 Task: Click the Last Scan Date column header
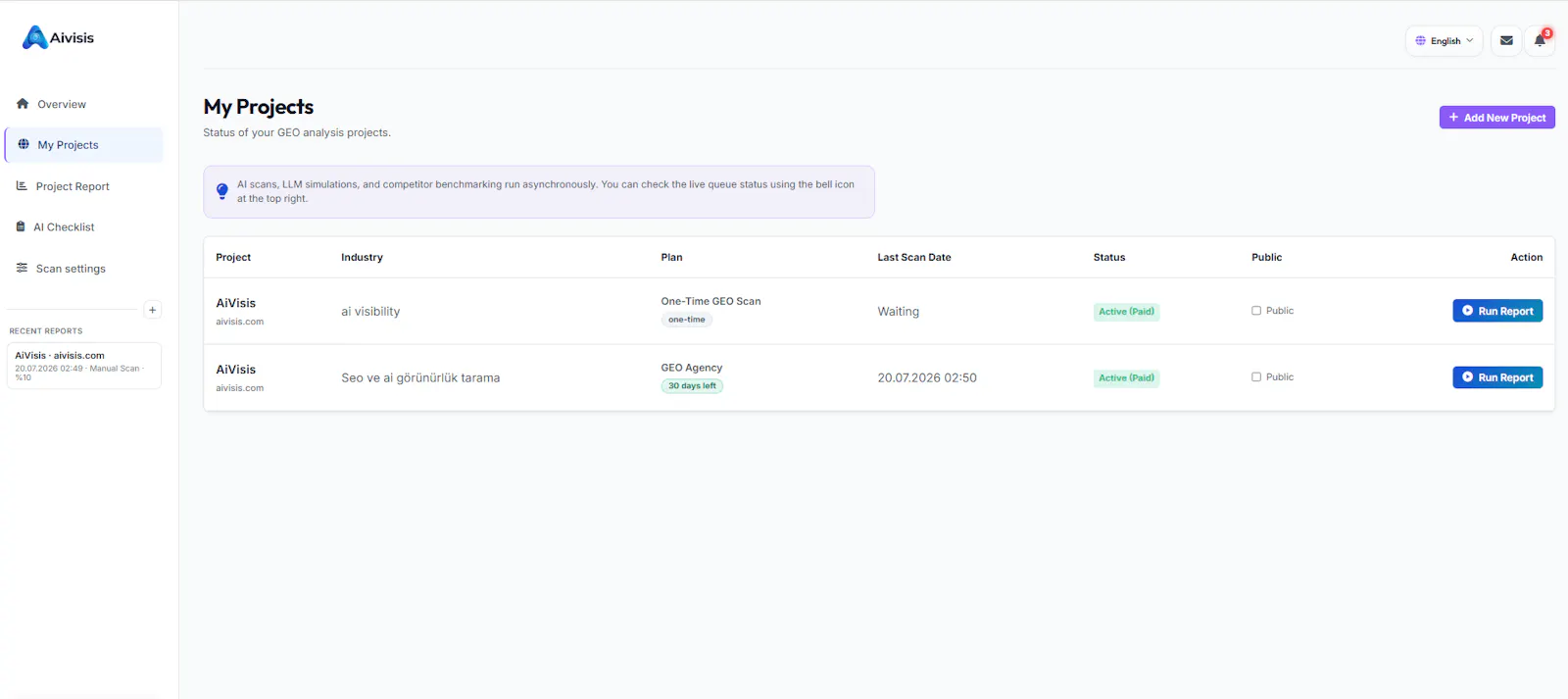click(914, 257)
